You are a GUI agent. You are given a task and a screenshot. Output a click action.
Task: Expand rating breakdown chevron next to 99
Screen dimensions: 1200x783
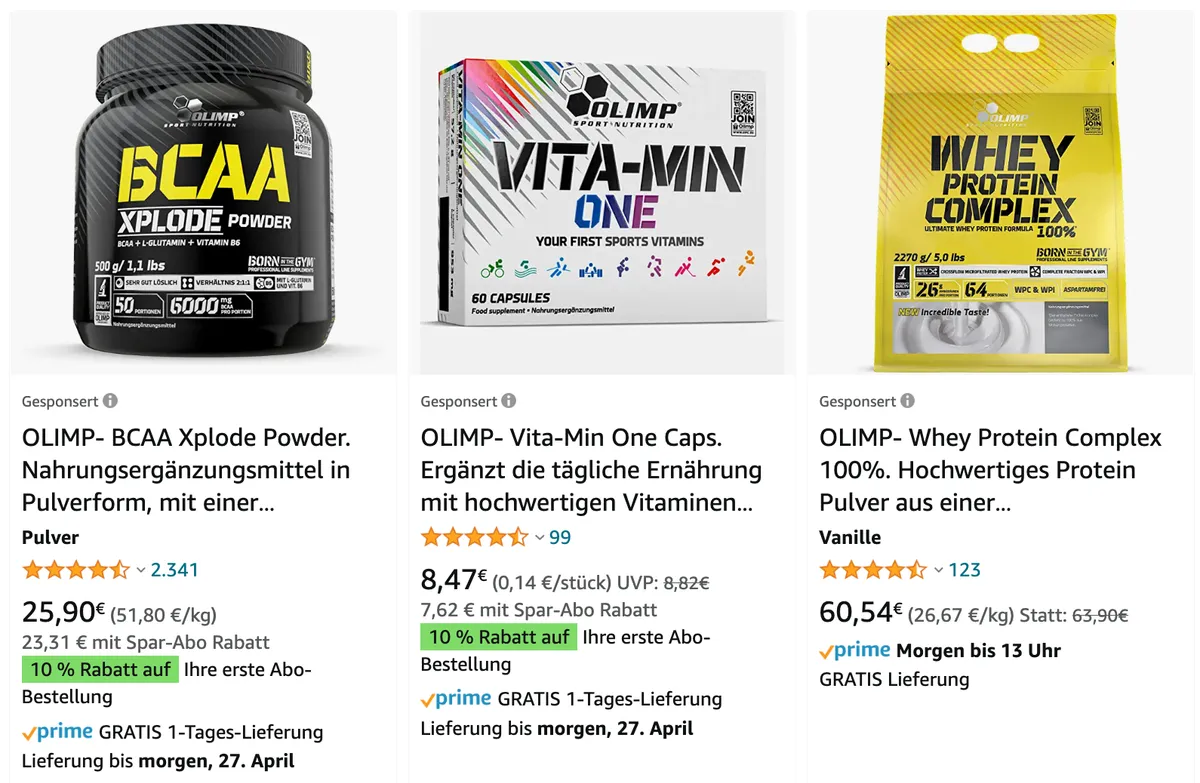click(540, 537)
